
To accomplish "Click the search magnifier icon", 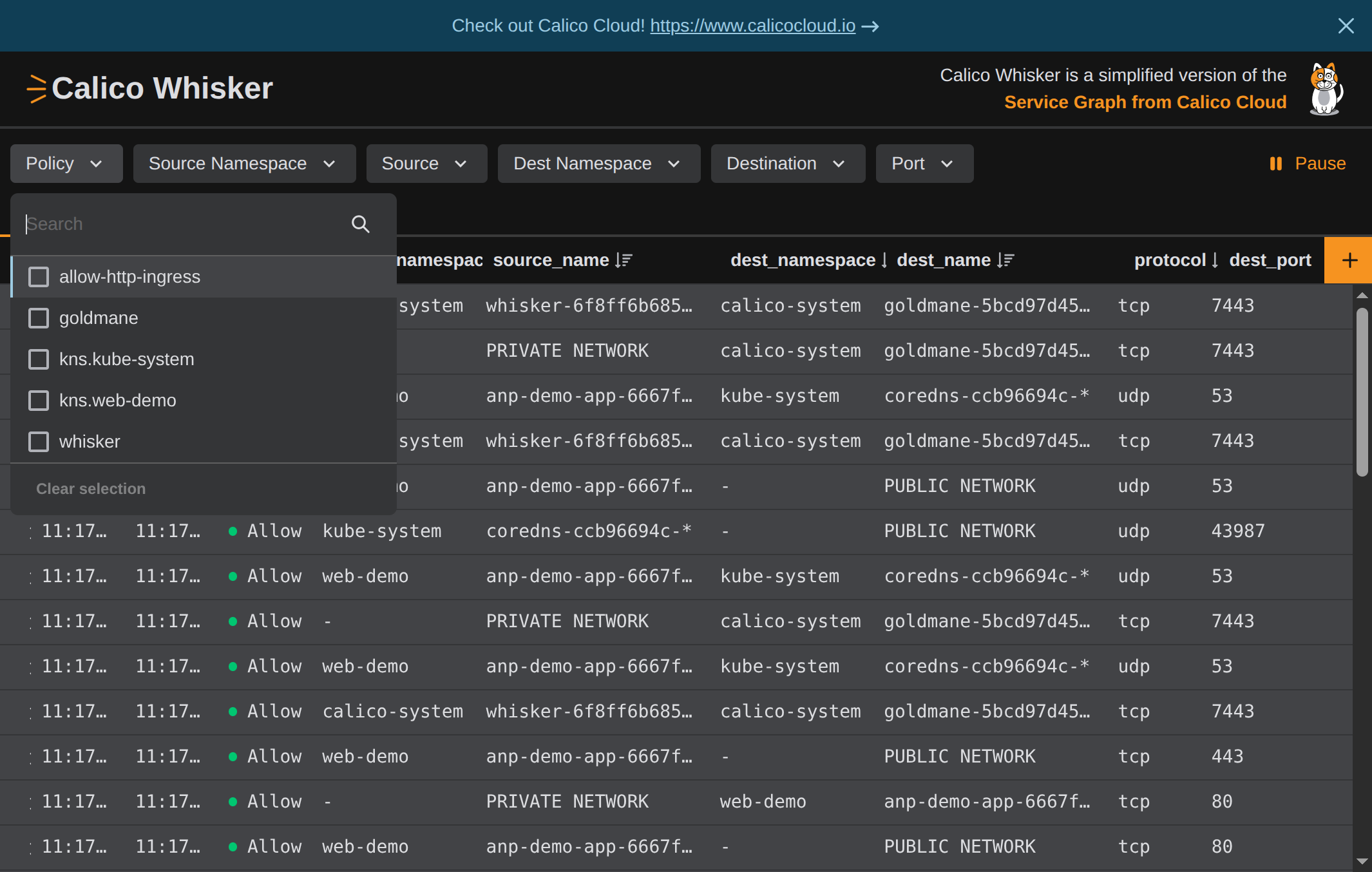I will (x=361, y=224).
